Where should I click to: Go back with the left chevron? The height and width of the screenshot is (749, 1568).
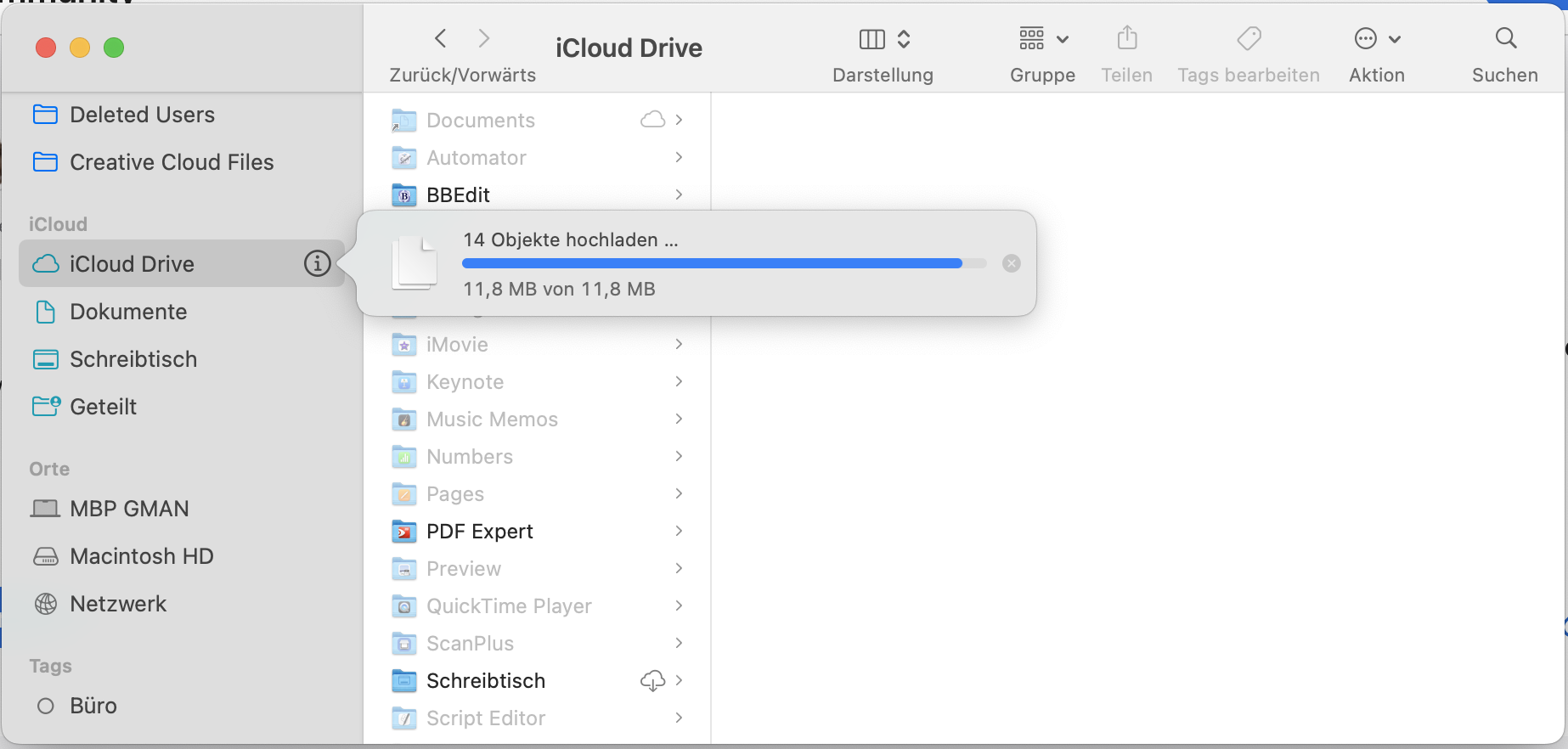440,38
